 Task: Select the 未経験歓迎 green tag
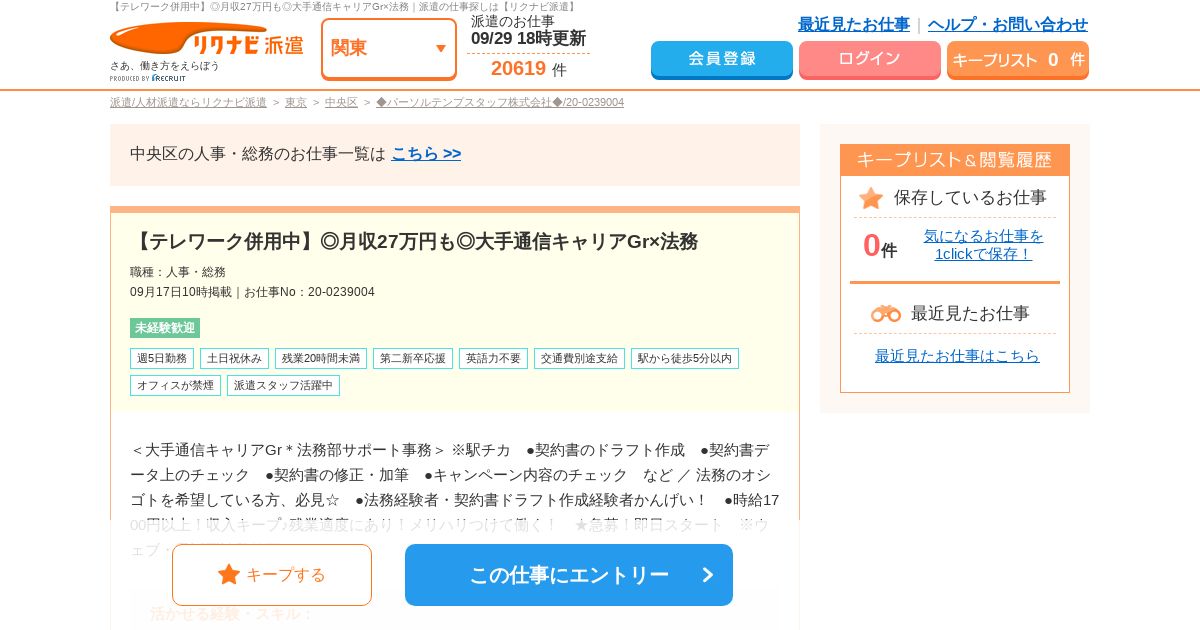pos(165,328)
